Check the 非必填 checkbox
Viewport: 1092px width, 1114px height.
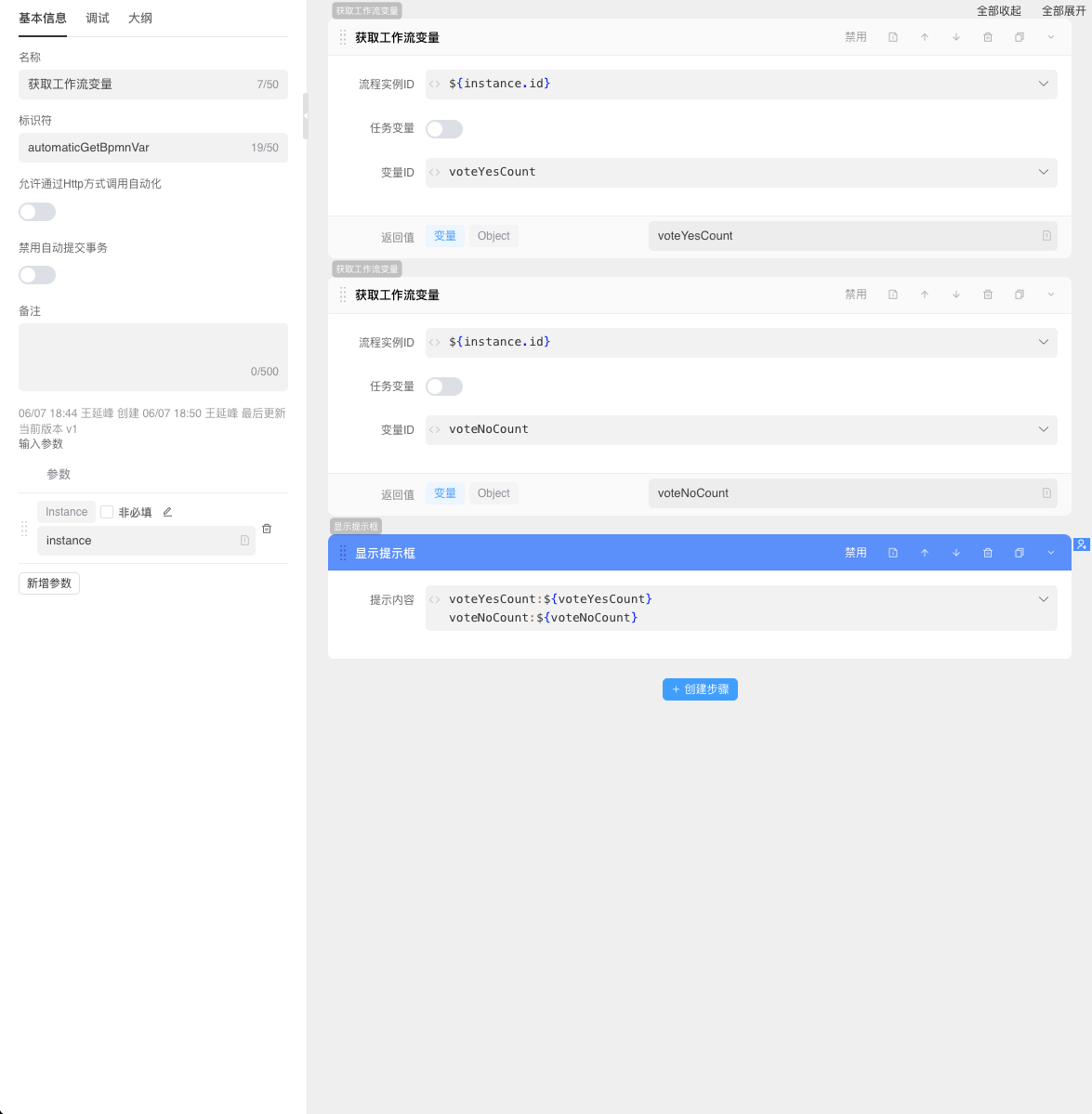107,512
